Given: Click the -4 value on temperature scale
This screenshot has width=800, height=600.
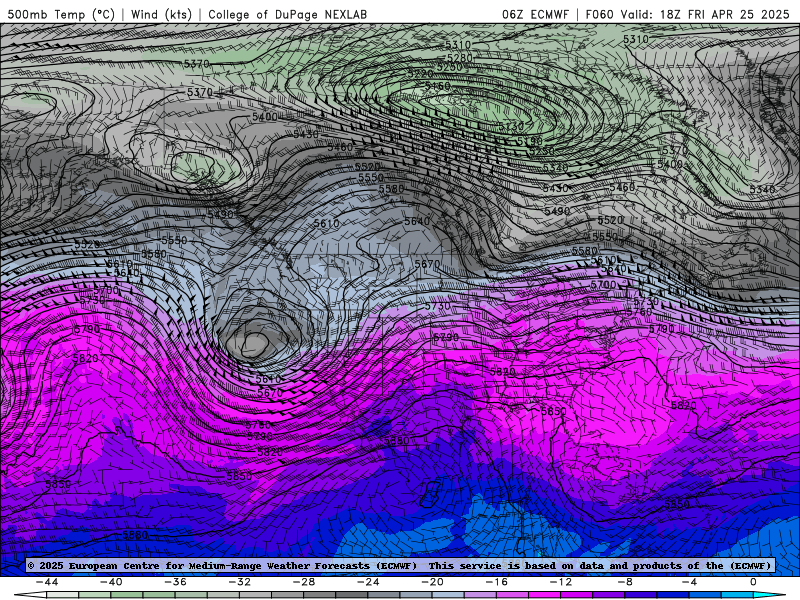Looking at the screenshot, I should pos(689,582).
